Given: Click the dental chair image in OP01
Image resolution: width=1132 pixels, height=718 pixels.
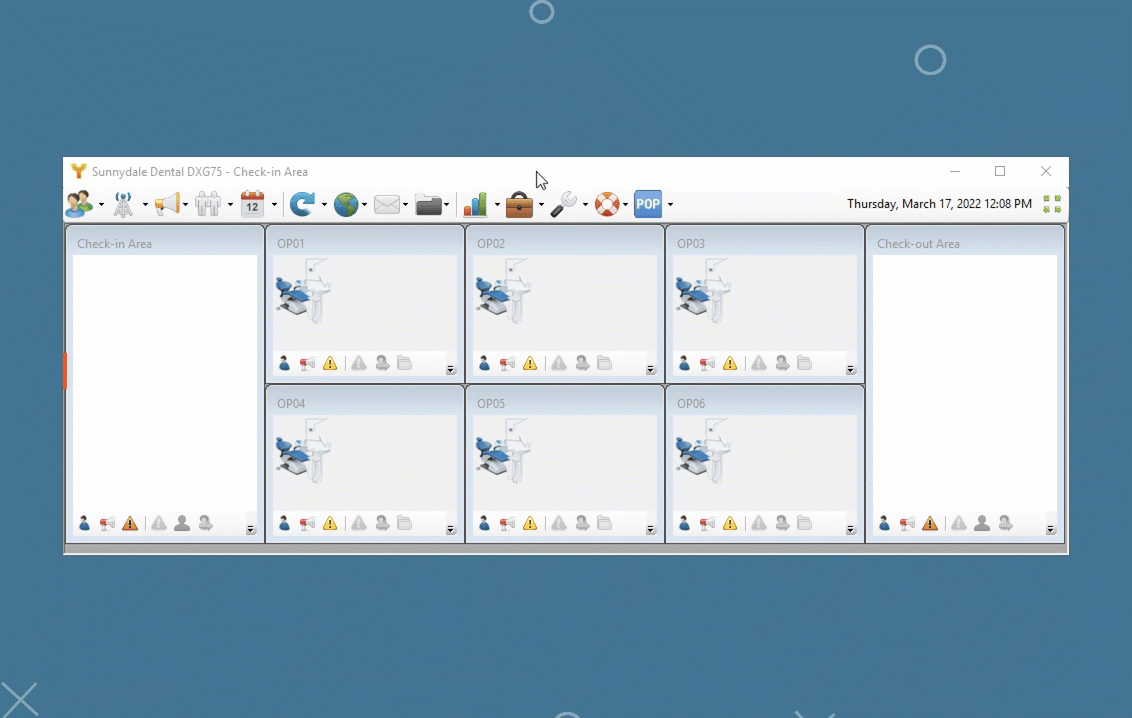Looking at the screenshot, I should click(303, 291).
